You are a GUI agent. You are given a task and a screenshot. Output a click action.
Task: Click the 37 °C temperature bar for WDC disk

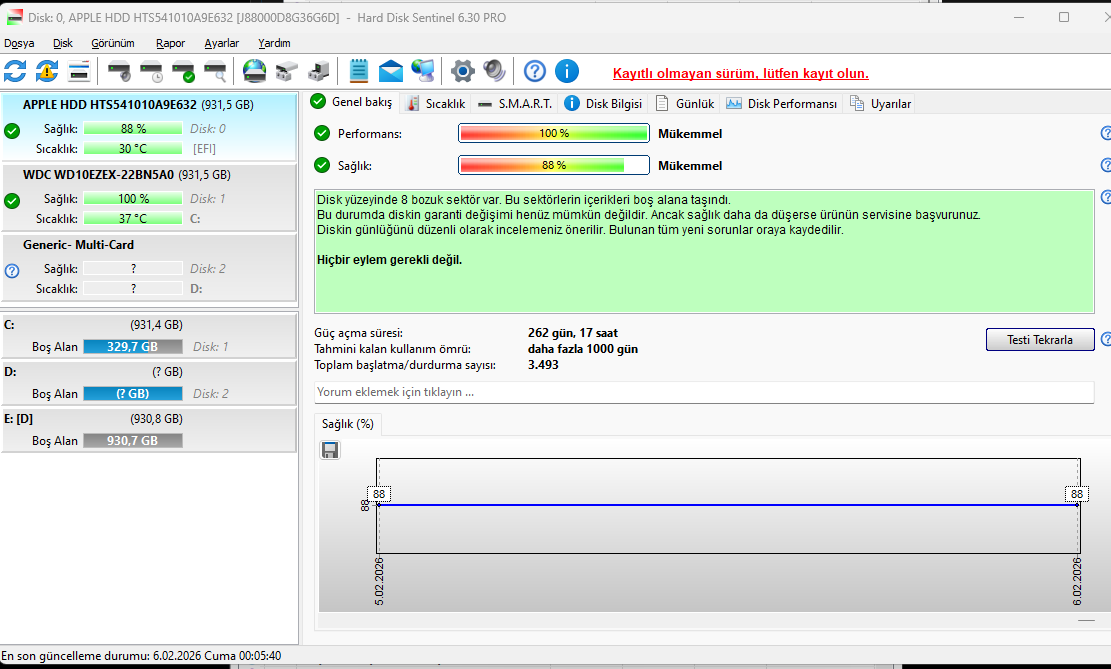coord(132,219)
